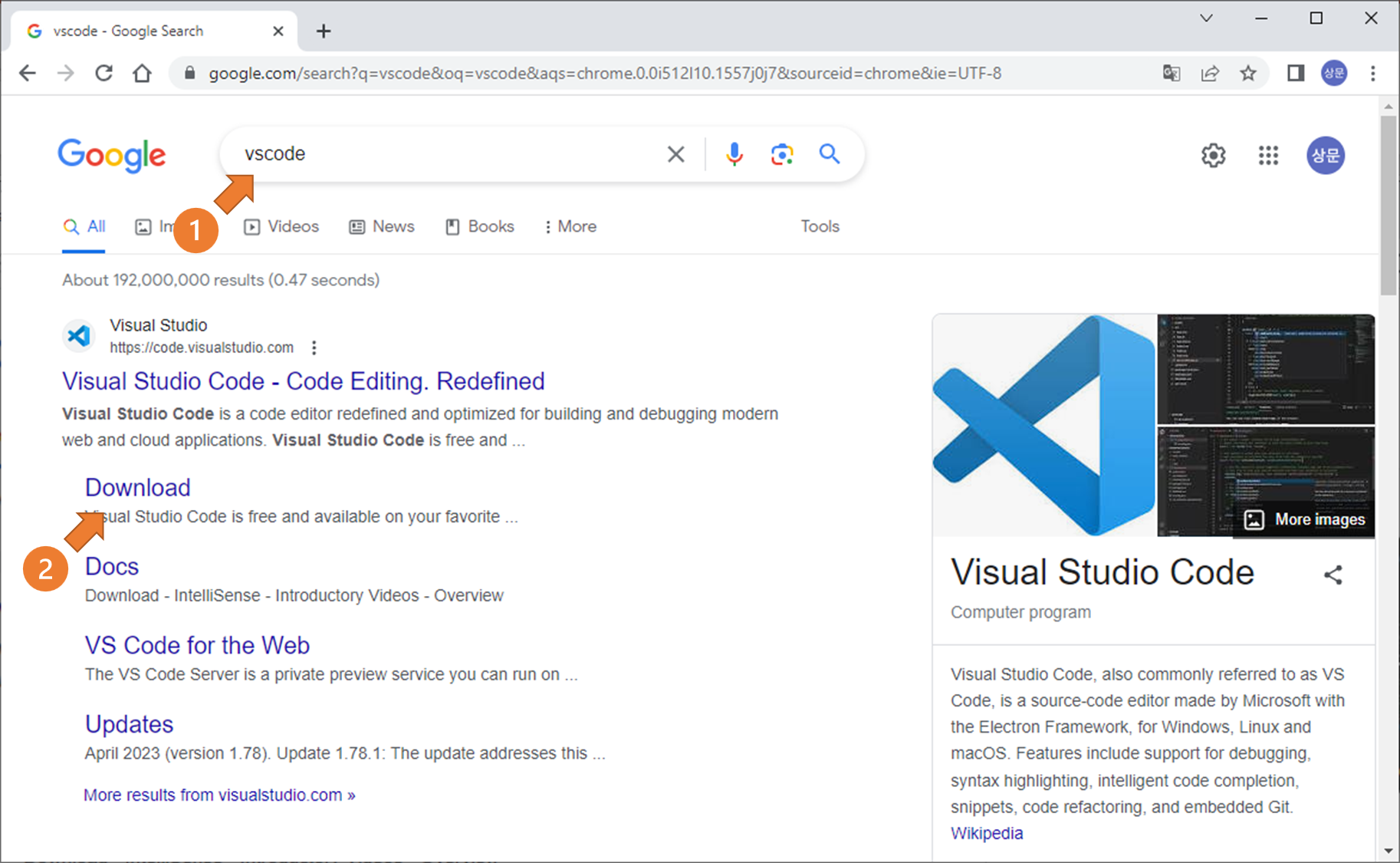Screen dimensions: 1400x863
Task: Open VS Code for the Web link
Action: click(197, 646)
